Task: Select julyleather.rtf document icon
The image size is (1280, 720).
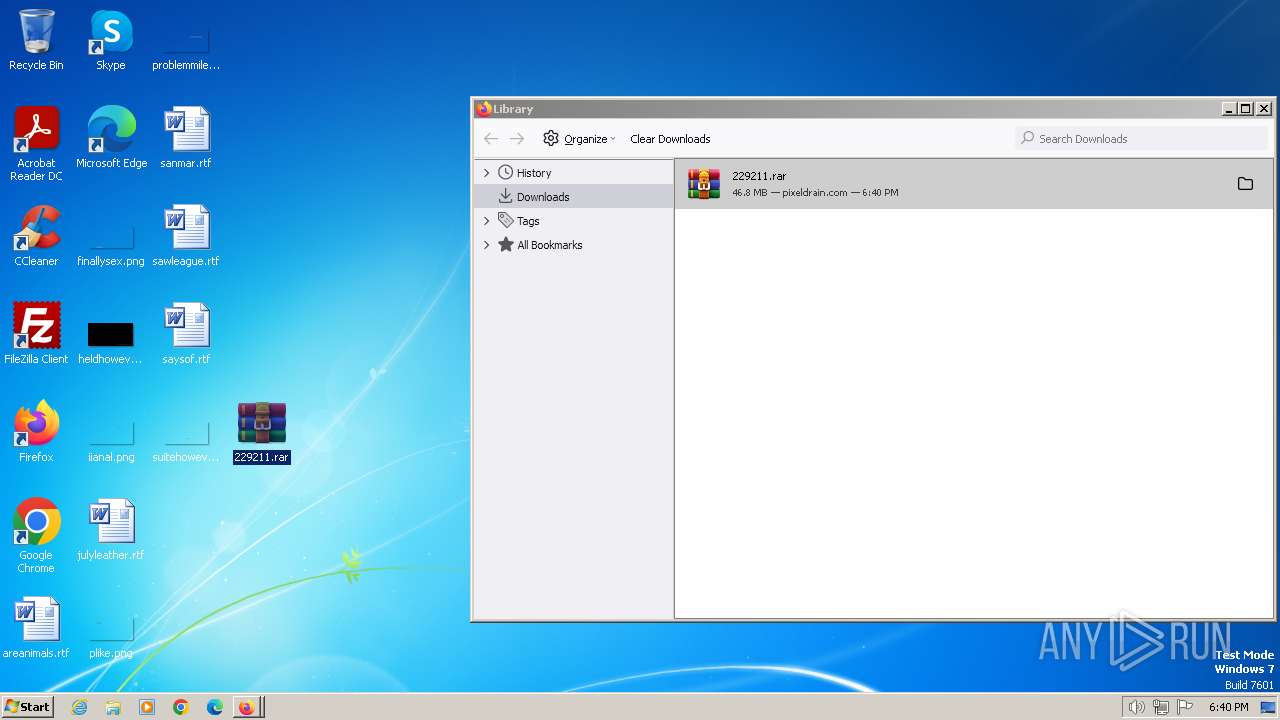Action: point(110,529)
